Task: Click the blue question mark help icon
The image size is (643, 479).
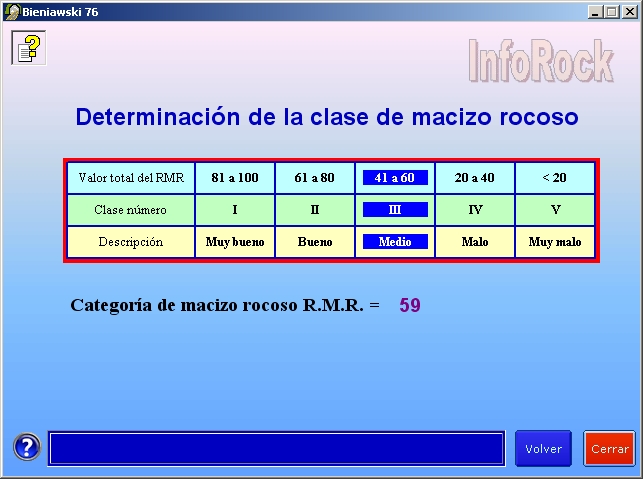Action: click(x=27, y=448)
